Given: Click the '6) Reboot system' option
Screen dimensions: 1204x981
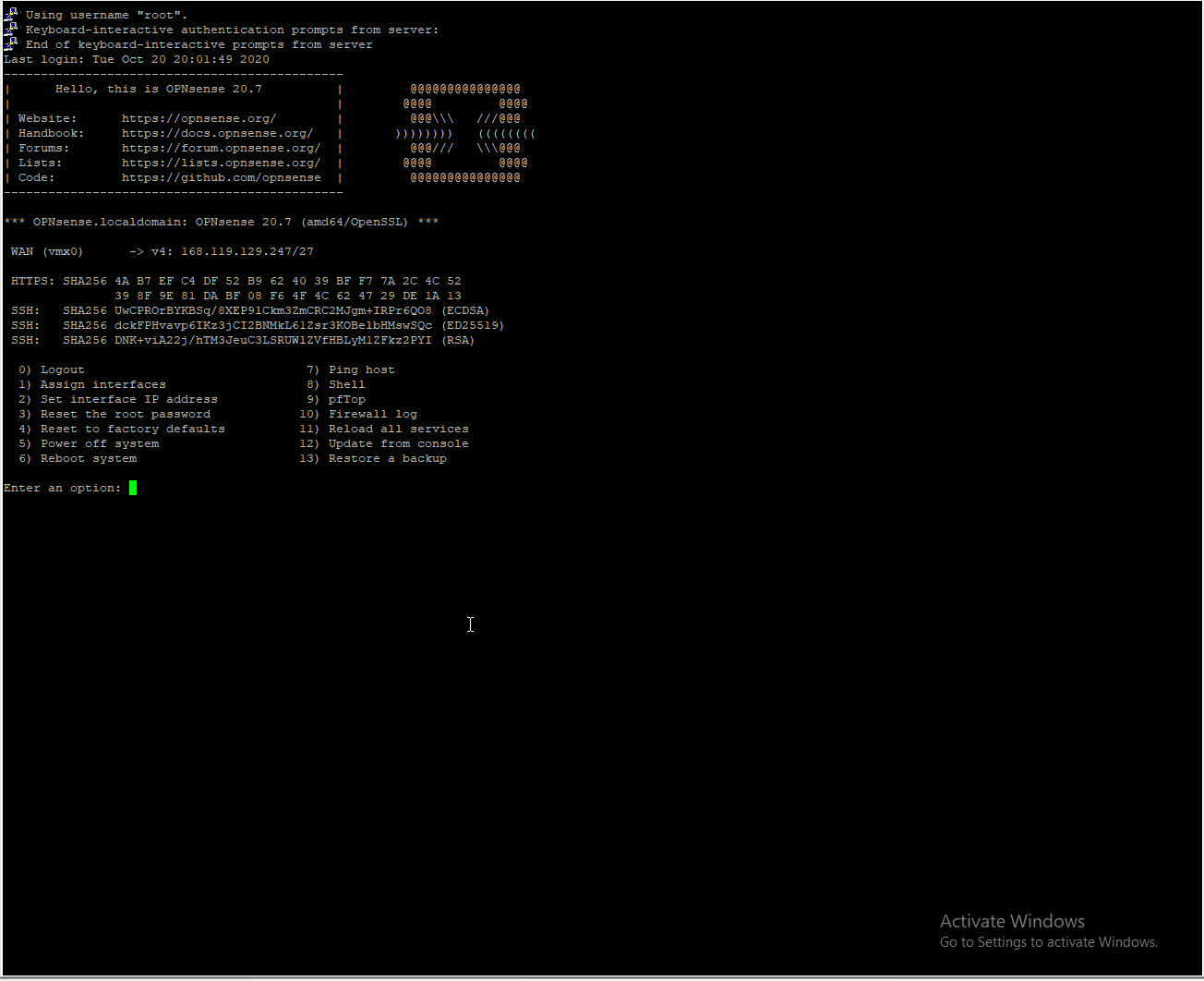Looking at the screenshot, I should [78, 458].
